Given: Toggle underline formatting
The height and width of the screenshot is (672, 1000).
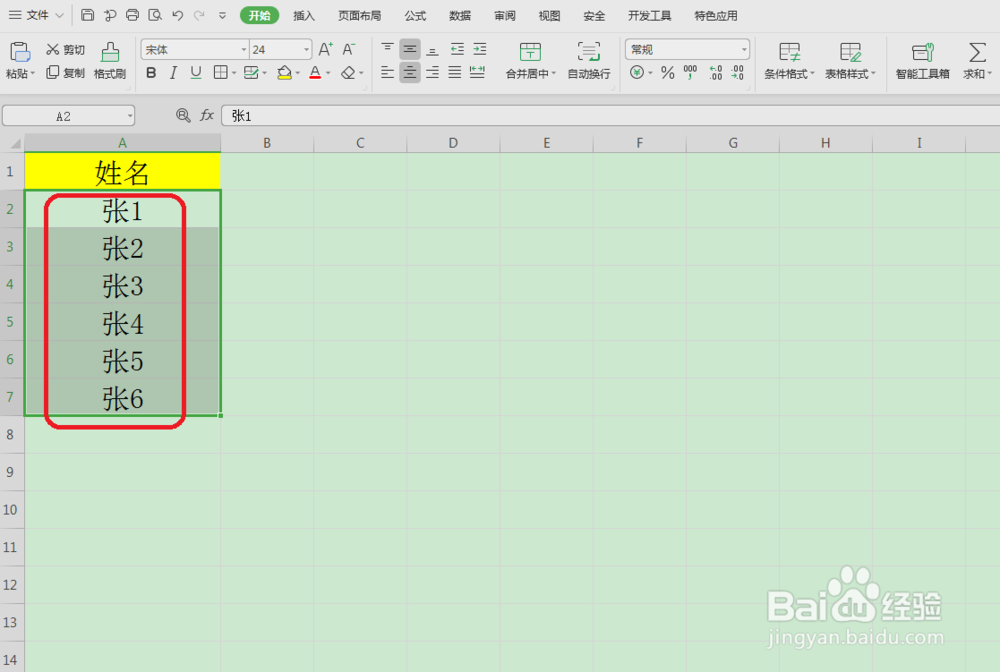Looking at the screenshot, I should pos(196,73).
